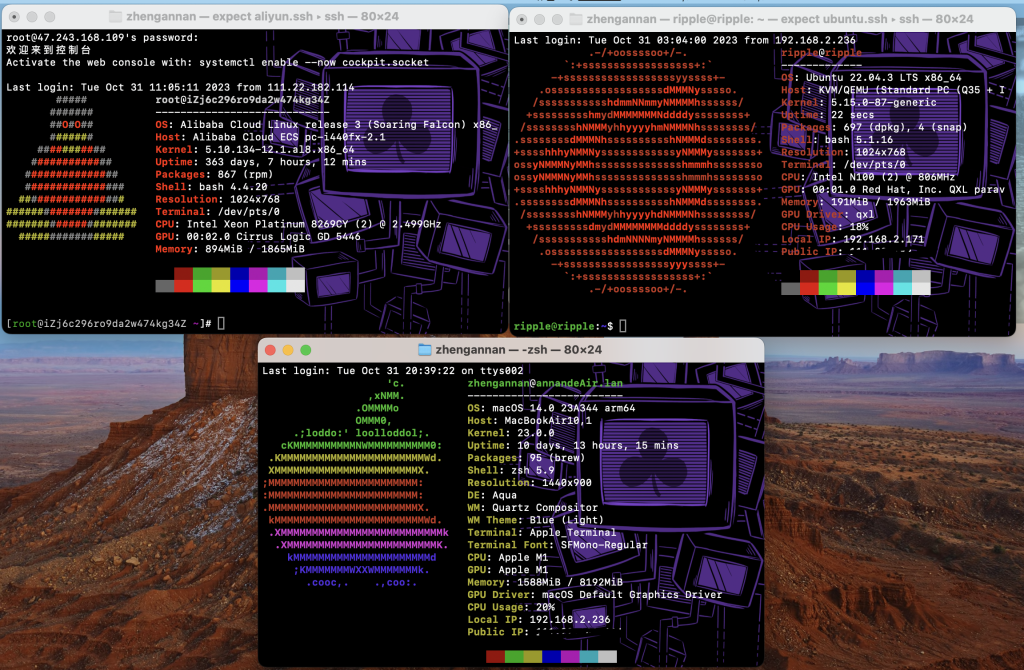Click the 'Shell: bash 5.1.16' line
Screen dimensions: 1024x670
[837, 140]
